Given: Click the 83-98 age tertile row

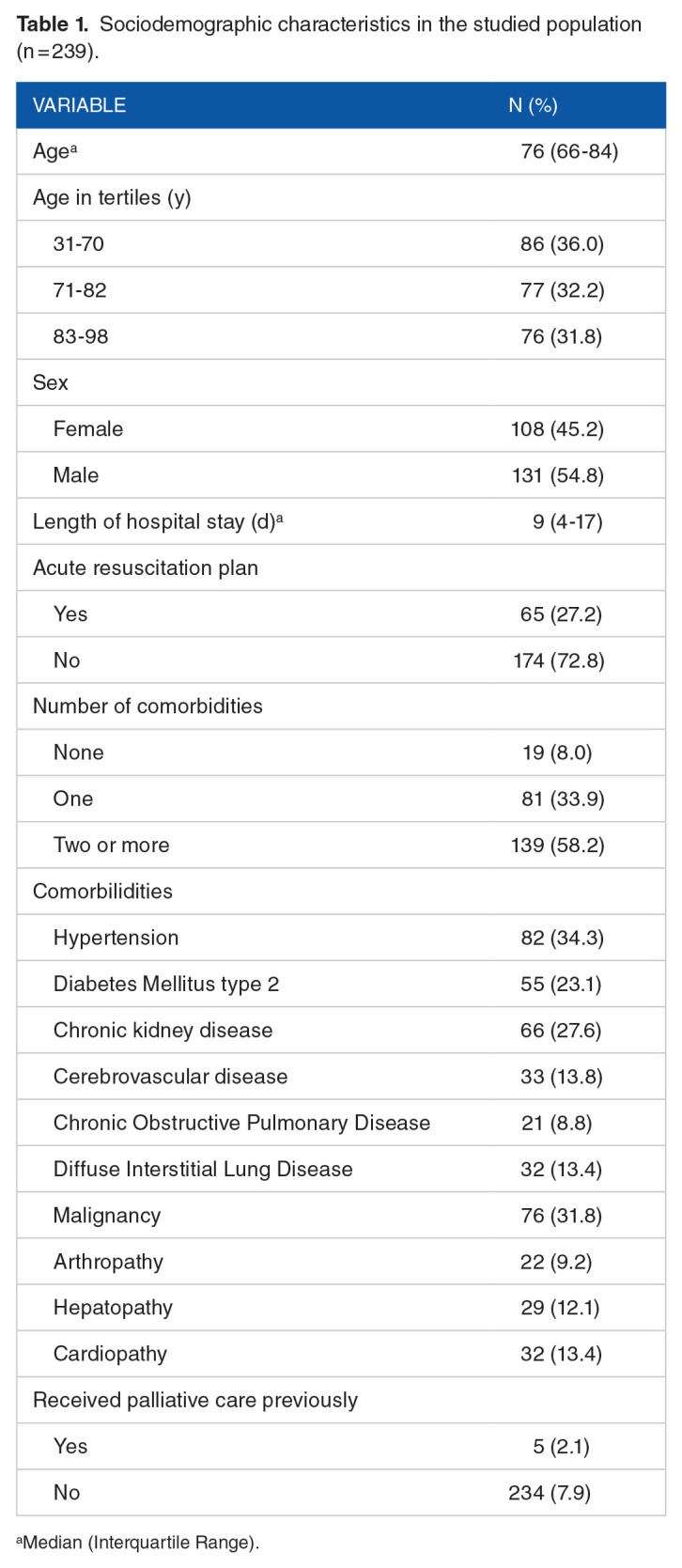Looking at the screenshot, I should [x=81, y=336].
